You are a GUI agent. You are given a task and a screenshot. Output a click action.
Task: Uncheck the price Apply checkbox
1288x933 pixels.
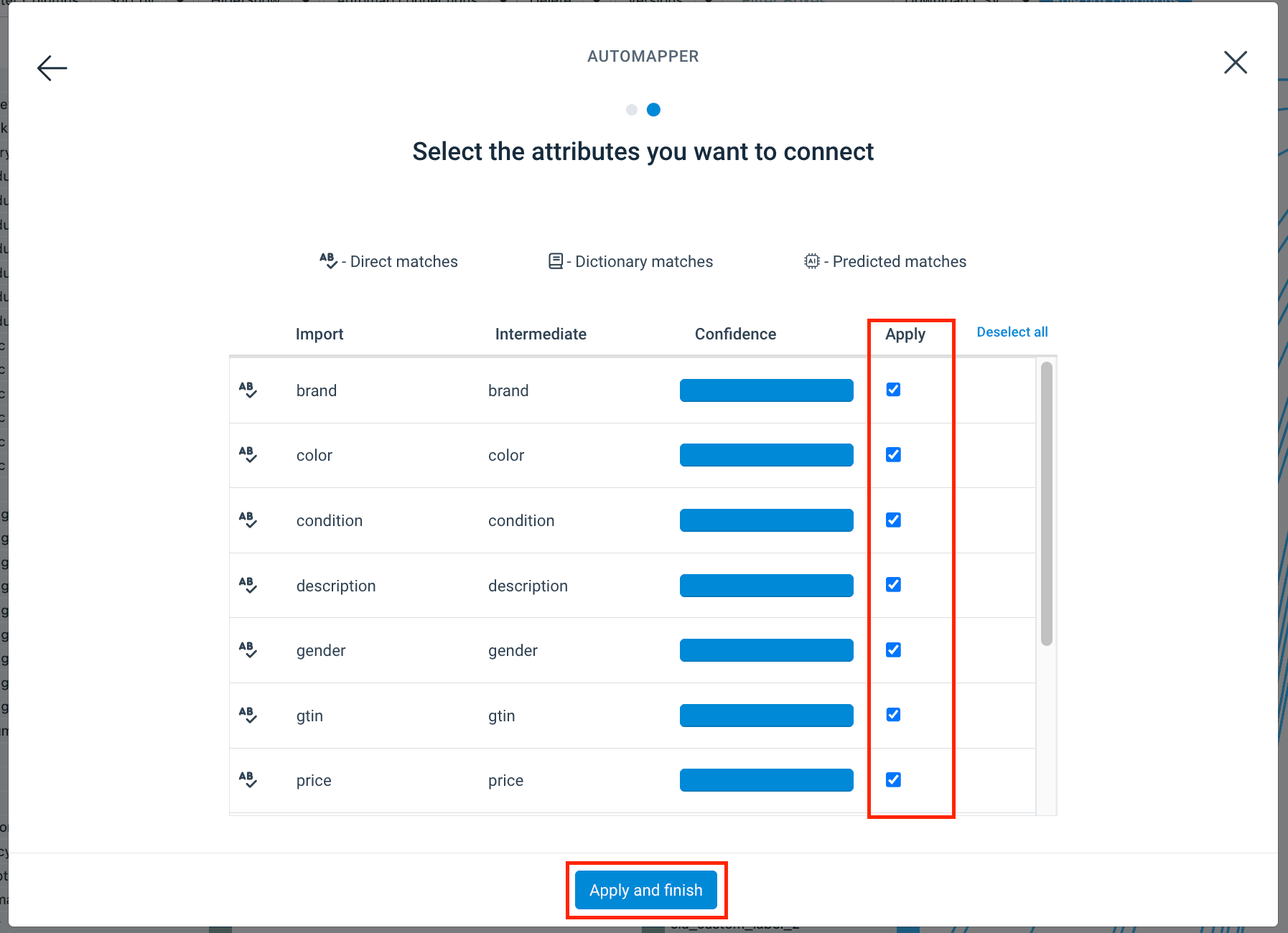pyautogui.click(x=893, y=779)
